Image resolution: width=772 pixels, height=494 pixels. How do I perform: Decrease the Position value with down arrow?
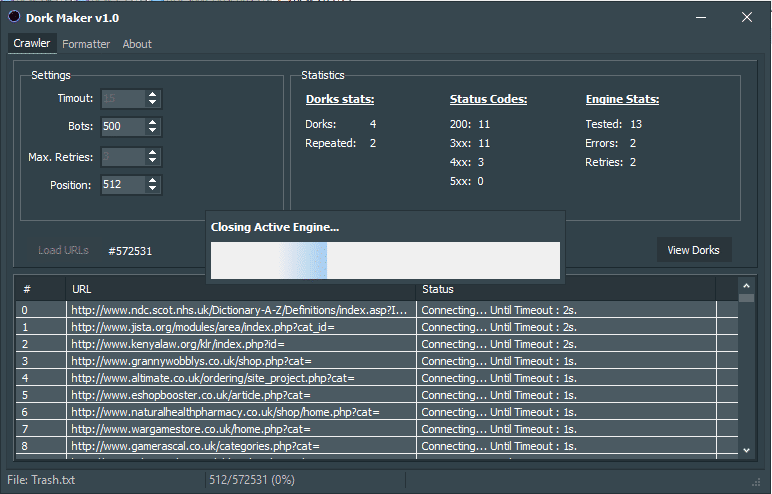152,189
